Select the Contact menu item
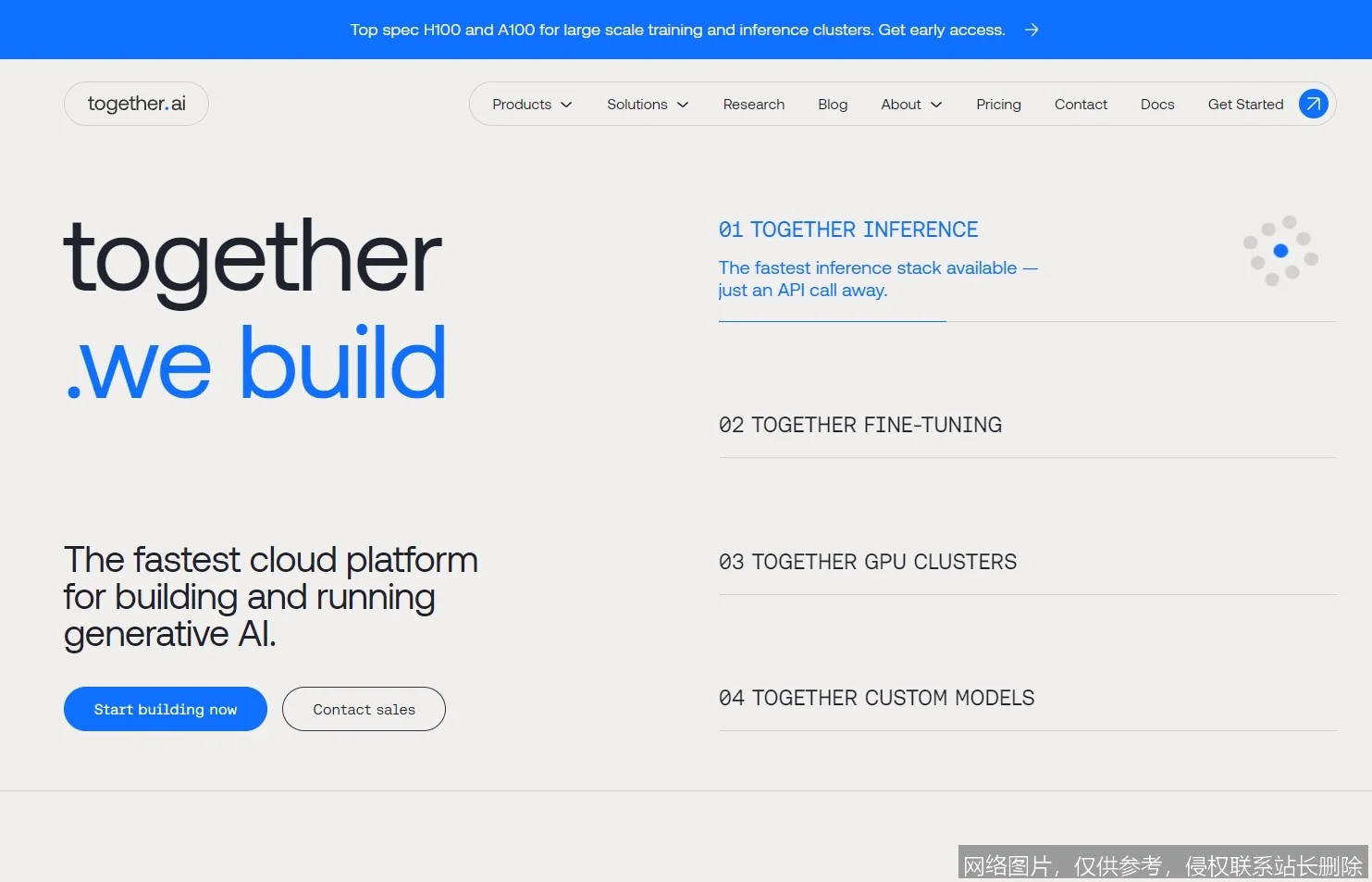The image size is (1372, 882). (x=1081, y=104)
